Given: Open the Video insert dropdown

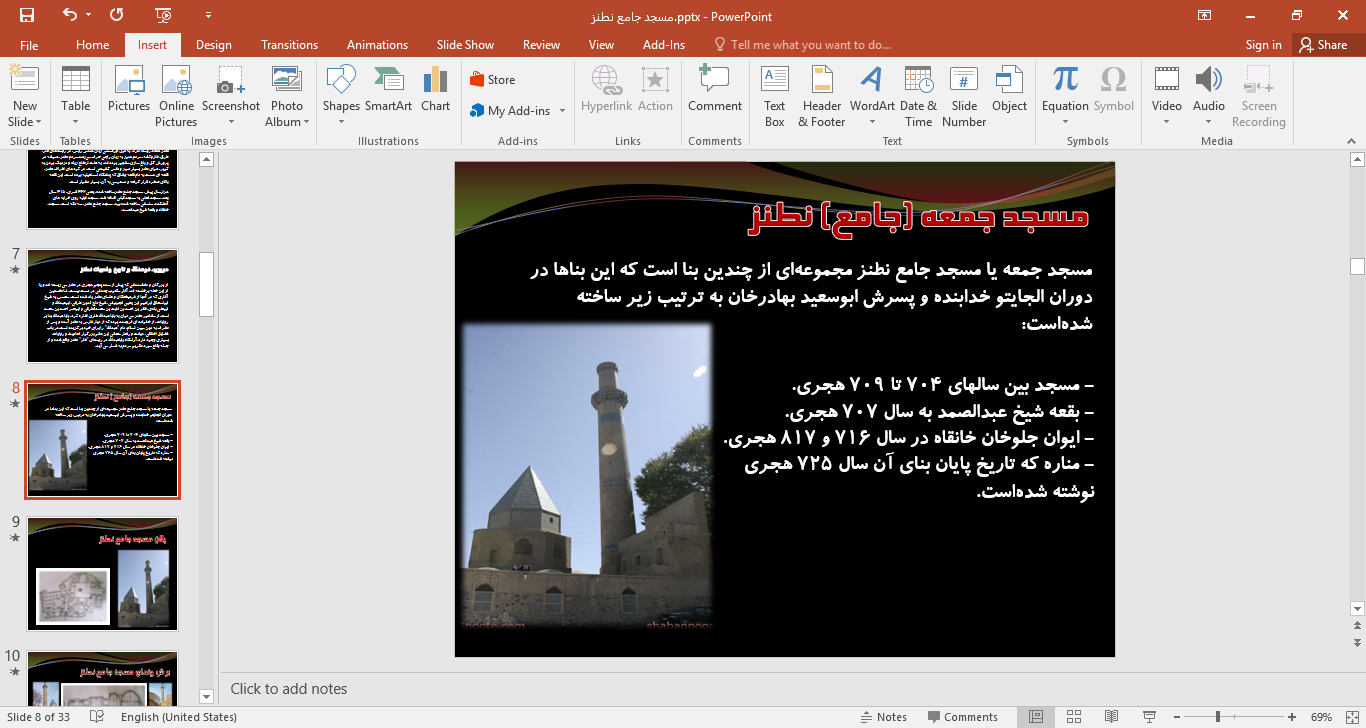Looking at the screenshot, I should click(x=1166, y=122).
